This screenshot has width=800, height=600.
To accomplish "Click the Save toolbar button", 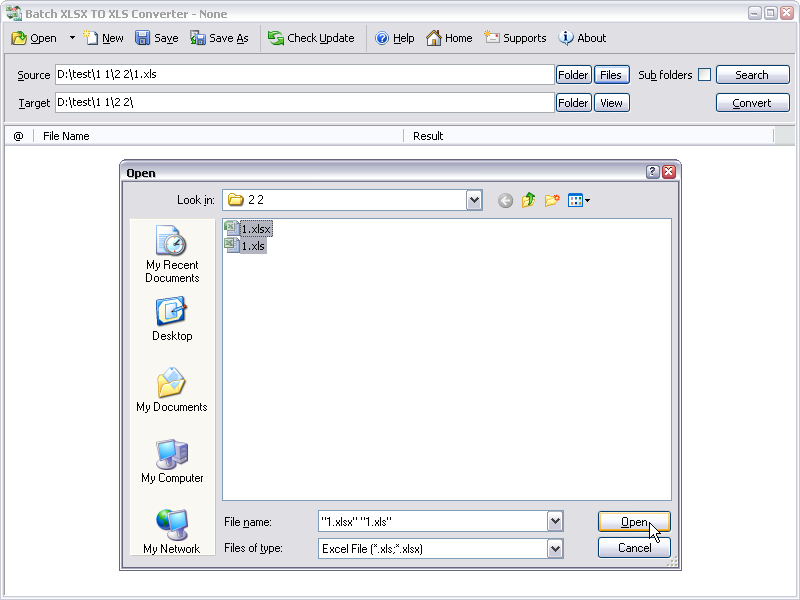I will tap(157, 38).
